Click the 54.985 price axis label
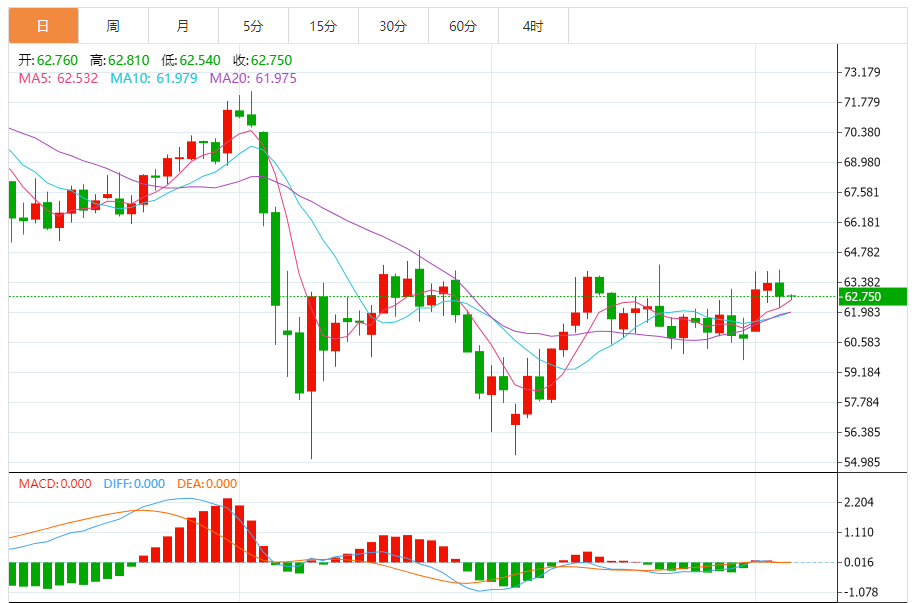 [862, 462]
